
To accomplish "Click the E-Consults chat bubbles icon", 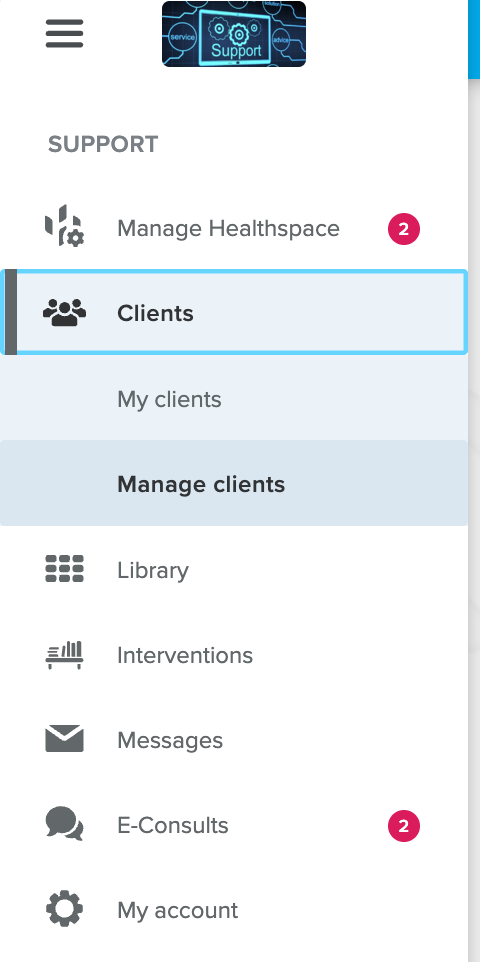I will pyautogui.click(x=64, y=823).
